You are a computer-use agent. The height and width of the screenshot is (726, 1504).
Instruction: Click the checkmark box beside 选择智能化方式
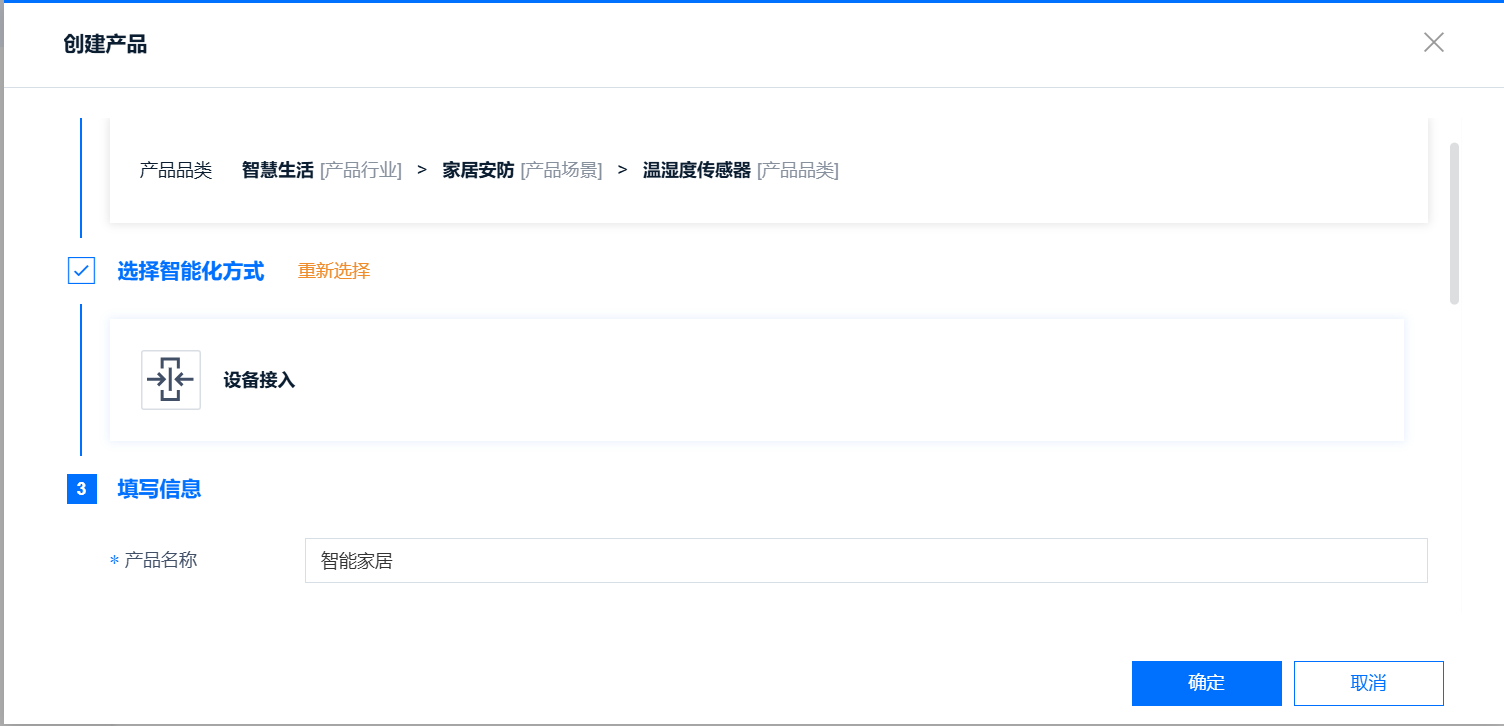tap(81, 270)
